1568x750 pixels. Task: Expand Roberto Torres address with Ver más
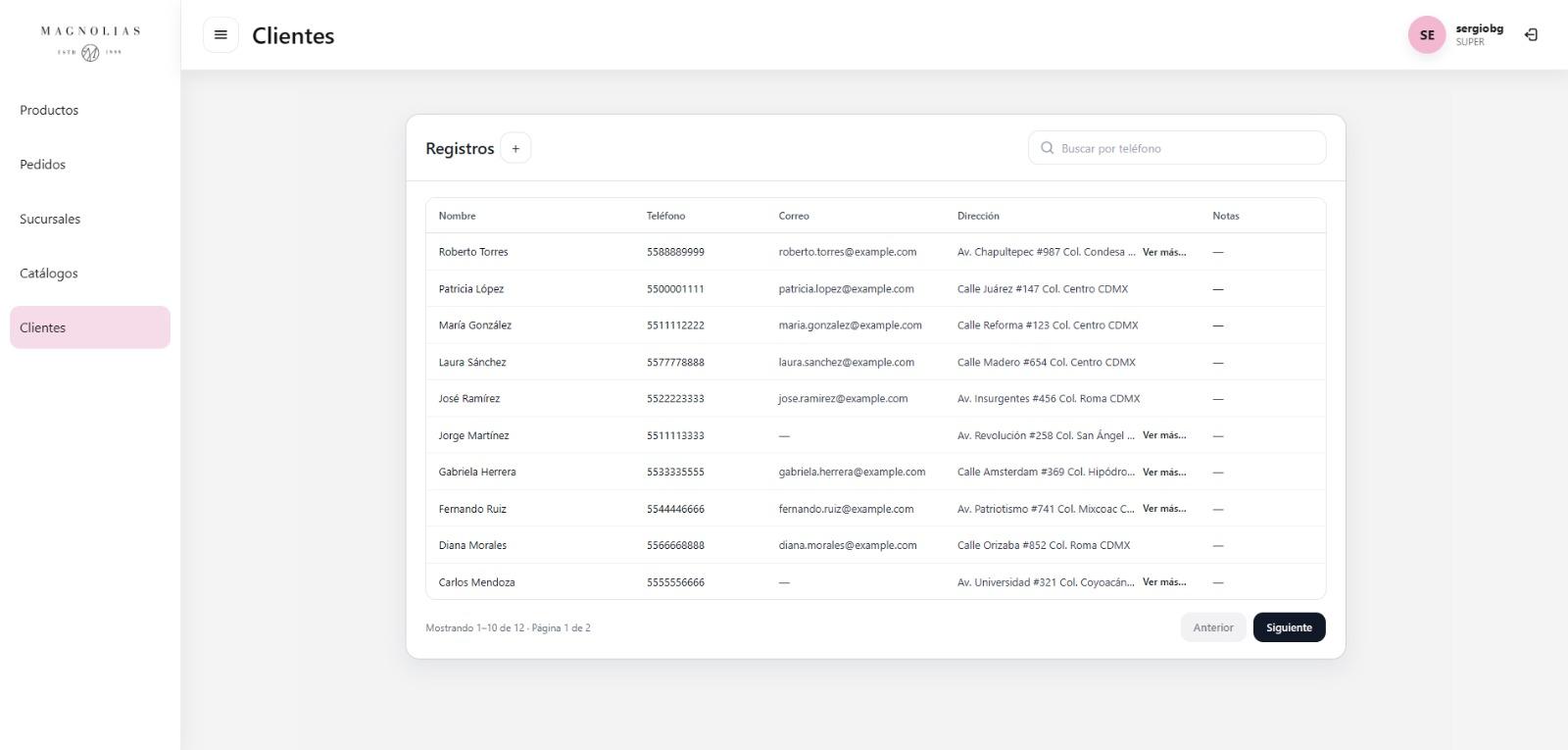(1164, 252)
